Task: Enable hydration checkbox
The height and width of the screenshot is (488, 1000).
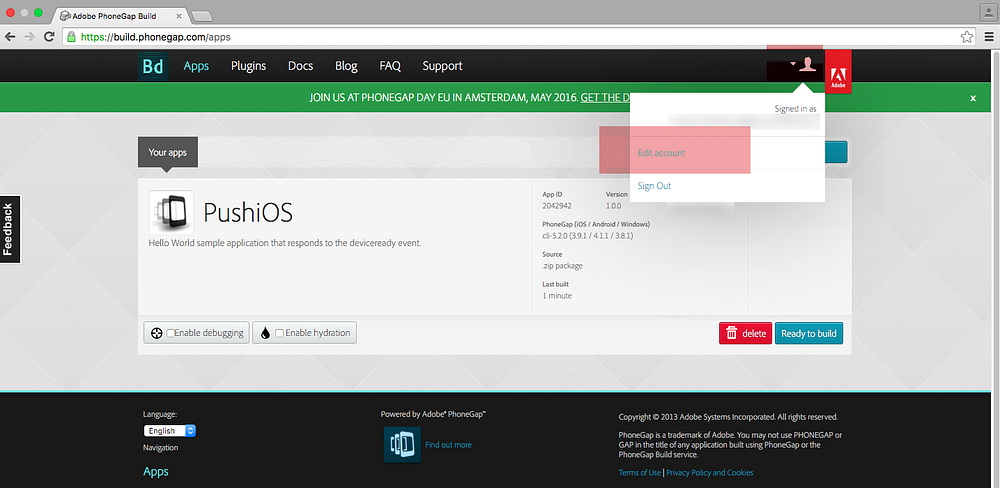Action: (x=279, y=333)
